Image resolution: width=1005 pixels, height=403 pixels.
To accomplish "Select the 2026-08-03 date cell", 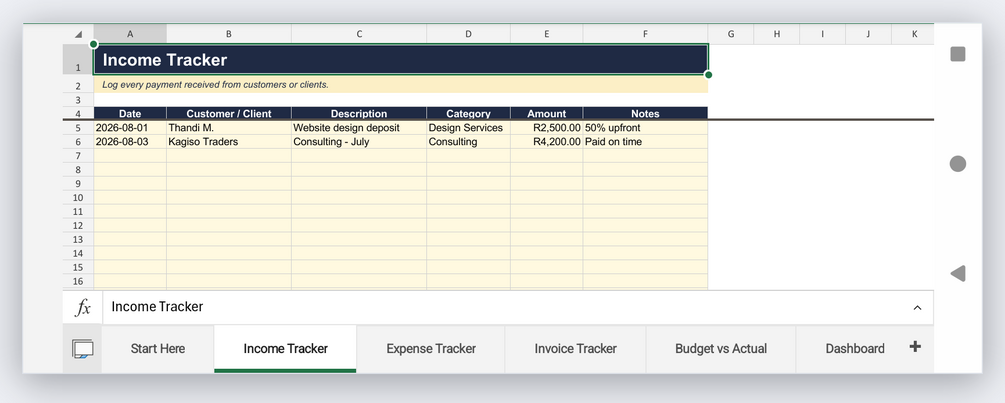I will pos(130,142).
